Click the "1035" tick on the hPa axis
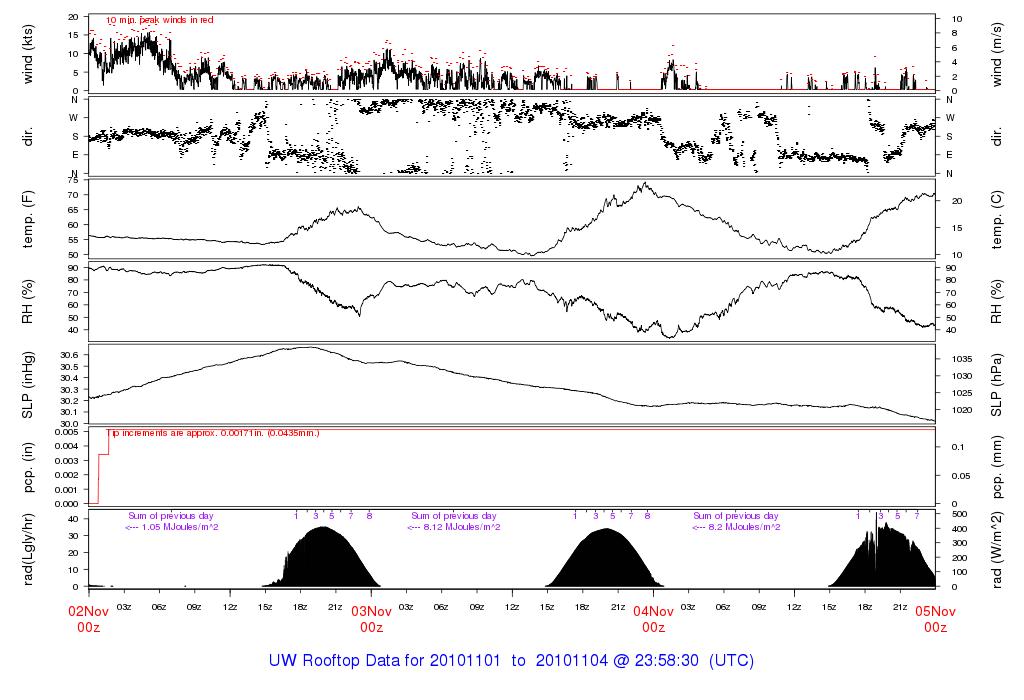The width and height of the screenshot is (1024, 700). click(962, 359)
